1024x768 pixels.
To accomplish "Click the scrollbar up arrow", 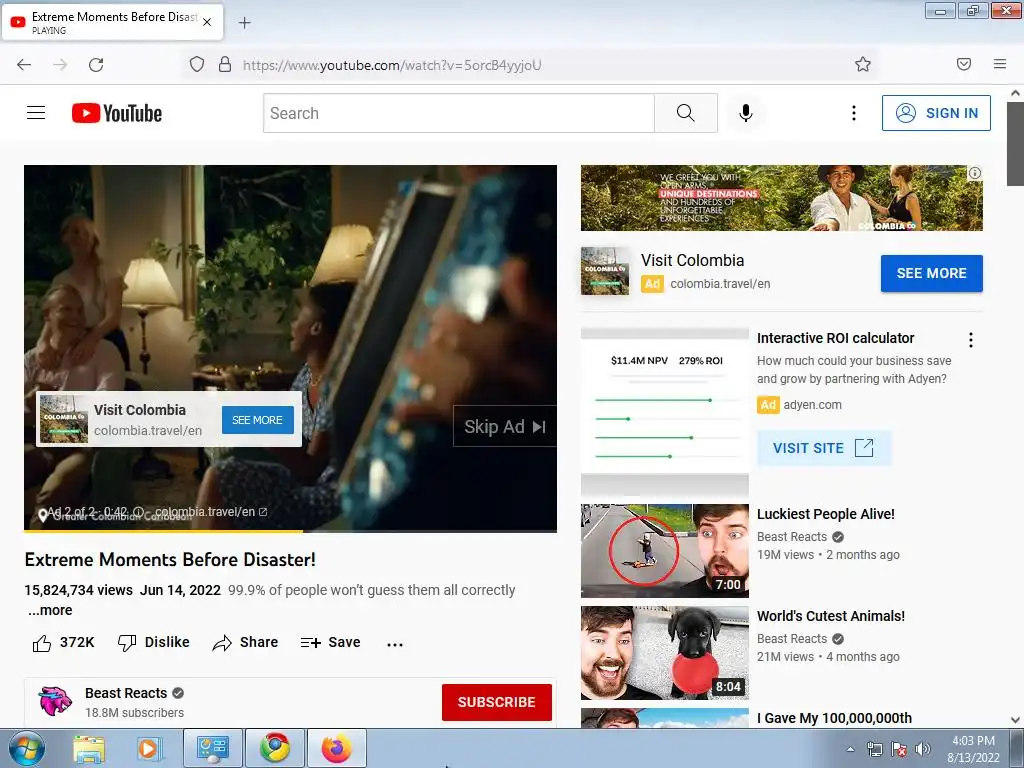I will (1016, 93).
